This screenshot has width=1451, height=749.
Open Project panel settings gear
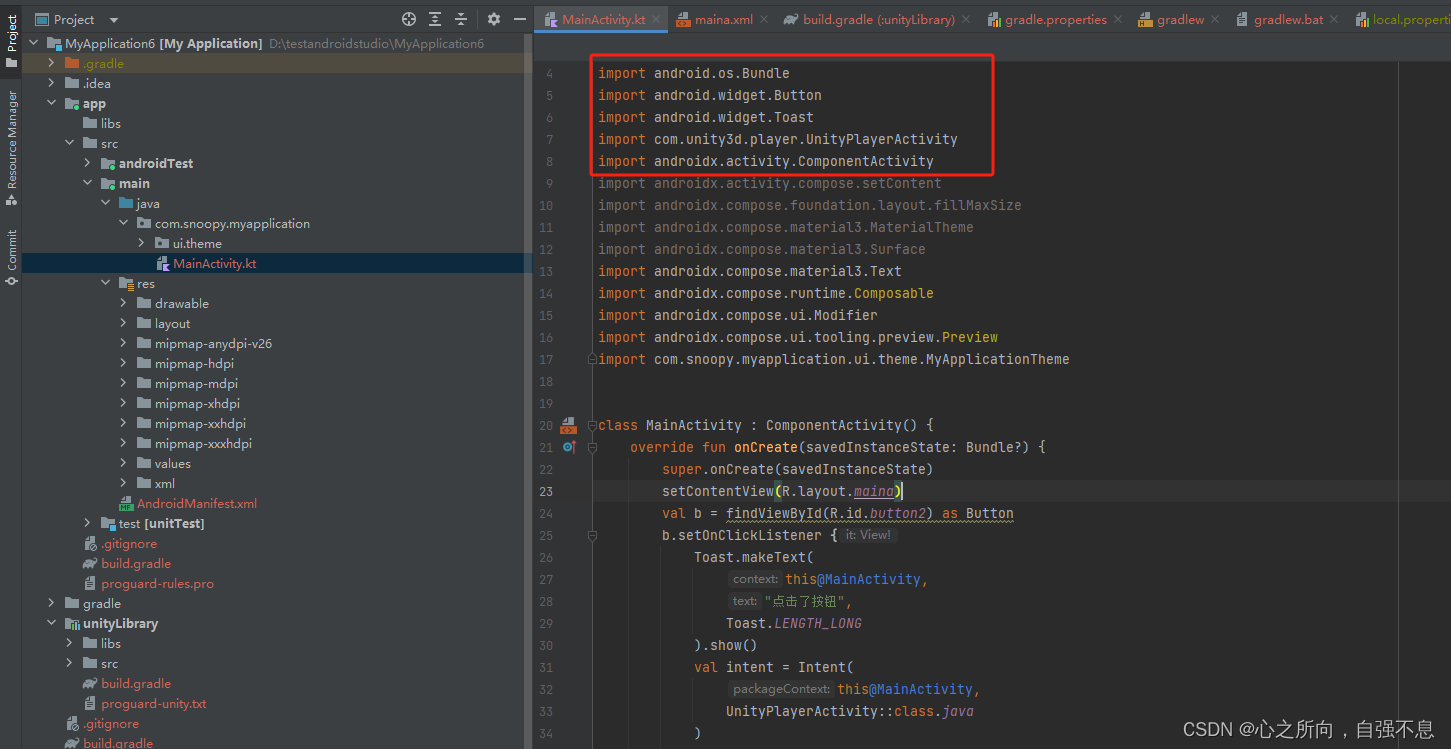494,19
